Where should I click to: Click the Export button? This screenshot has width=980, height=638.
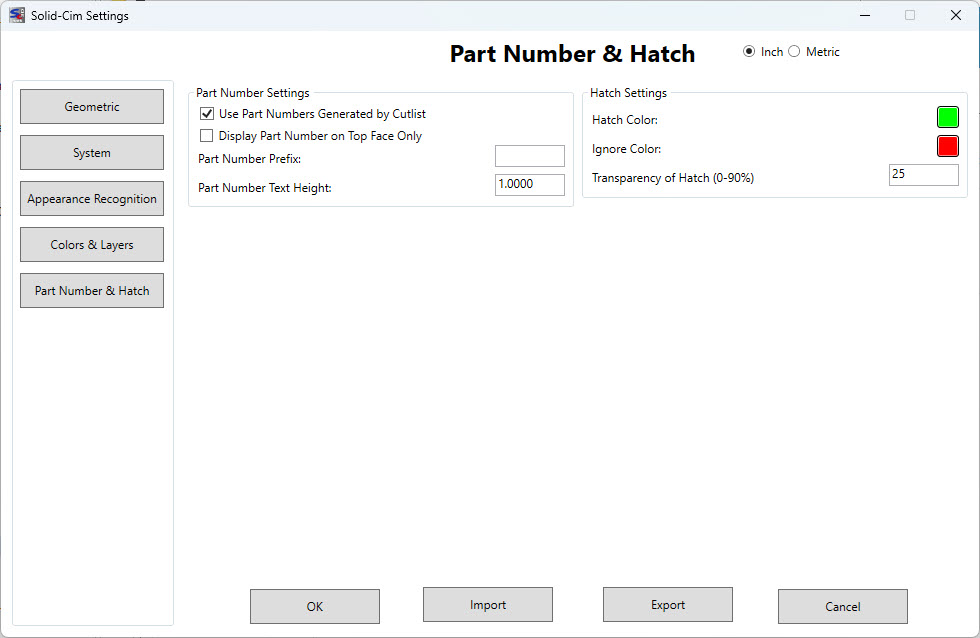668,604
